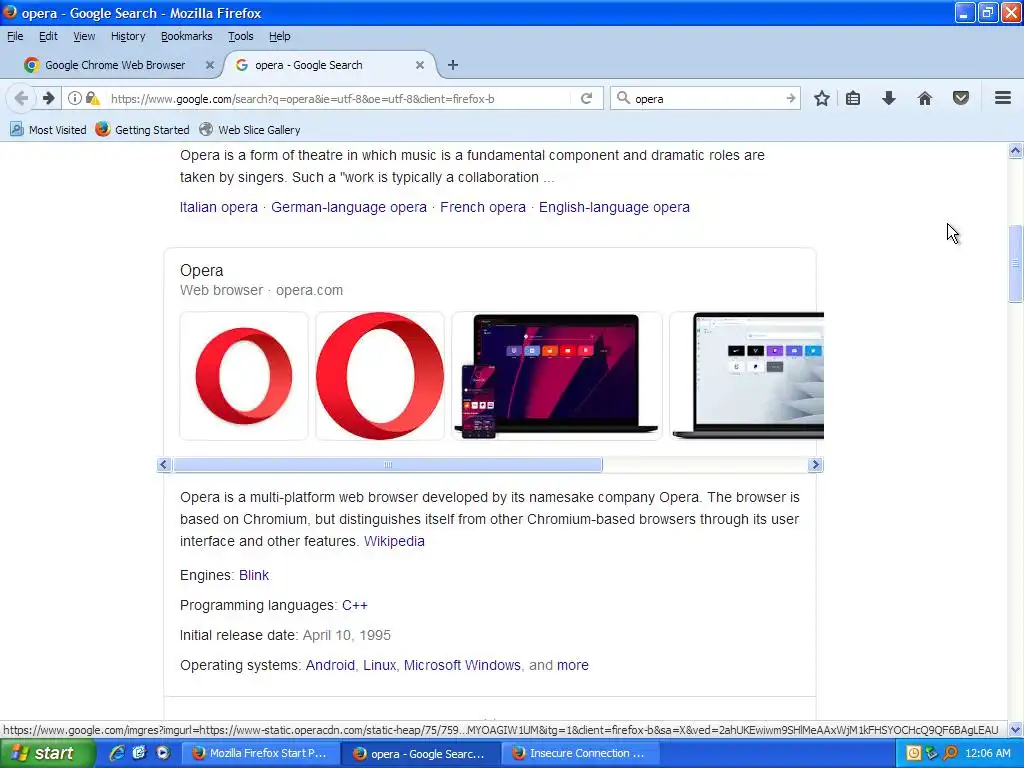Launch the media player quick launch icon
The height and width of the screenshot is (768, 1024).
(x=163, y=753)
